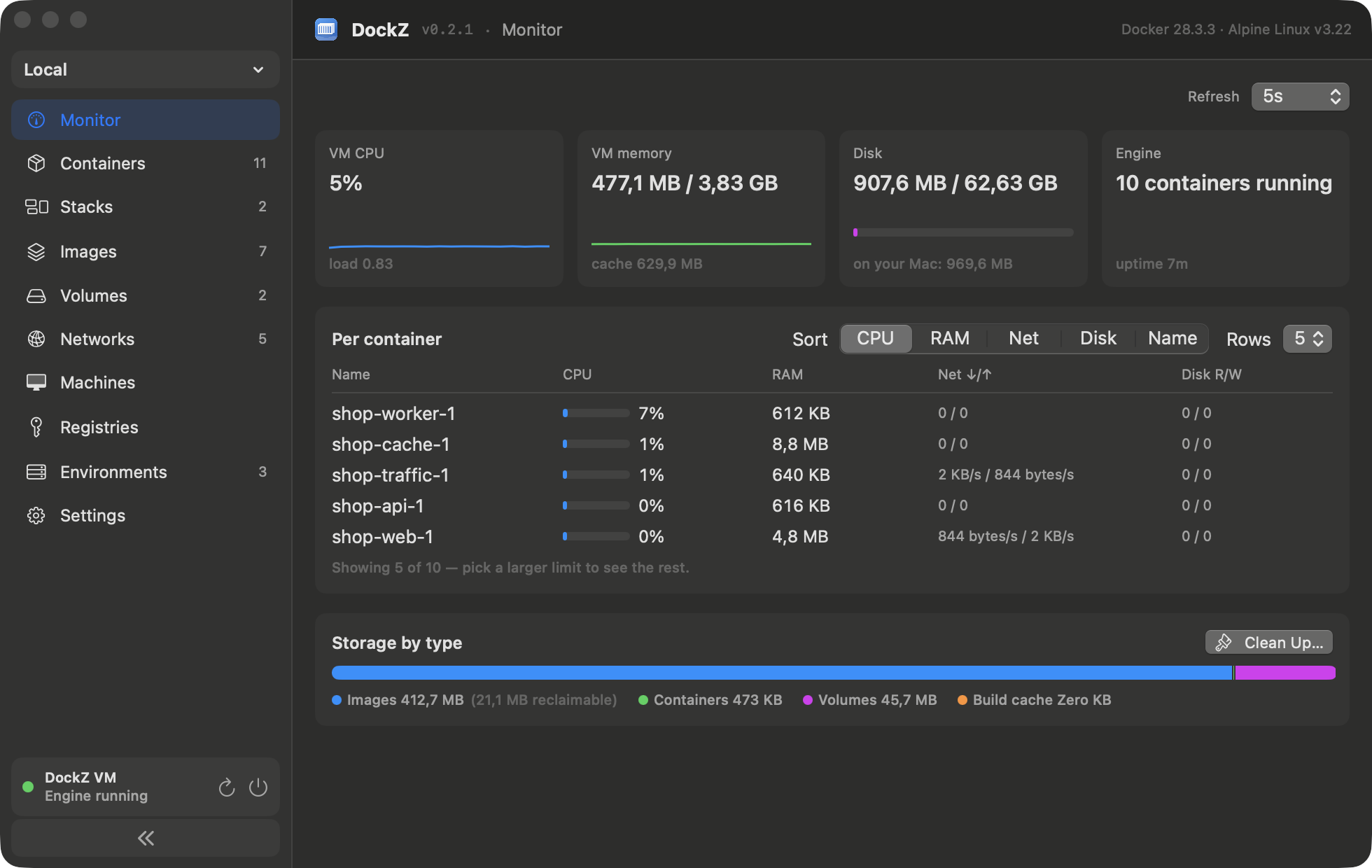This screenshot has height=868, width=1372.
Task: Click the DockZ app logo icon
Action: point(326,29)
